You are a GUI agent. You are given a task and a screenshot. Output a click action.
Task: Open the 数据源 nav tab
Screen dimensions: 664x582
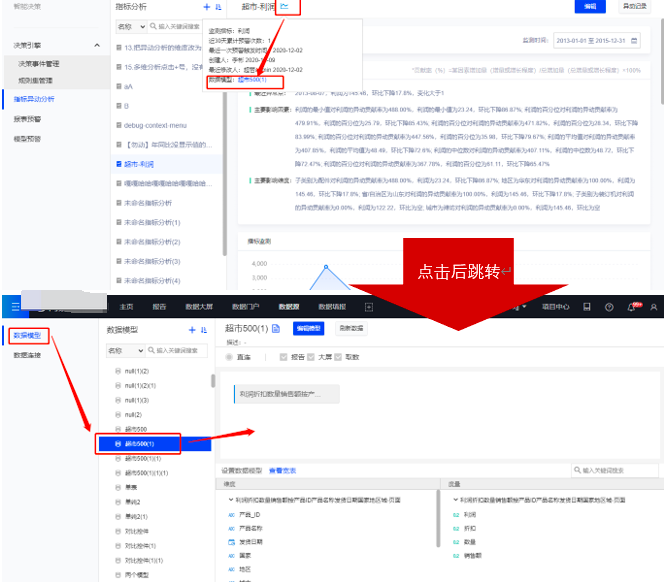tap(289, 307)
